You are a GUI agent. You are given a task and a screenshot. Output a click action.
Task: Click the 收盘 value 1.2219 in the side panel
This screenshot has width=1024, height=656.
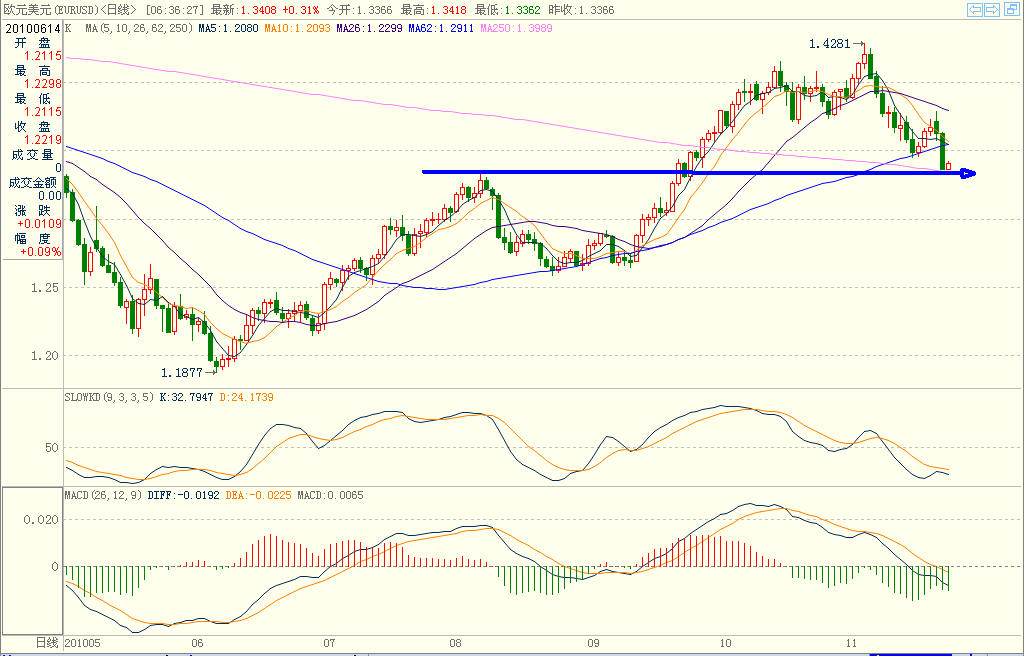[43, 140]
